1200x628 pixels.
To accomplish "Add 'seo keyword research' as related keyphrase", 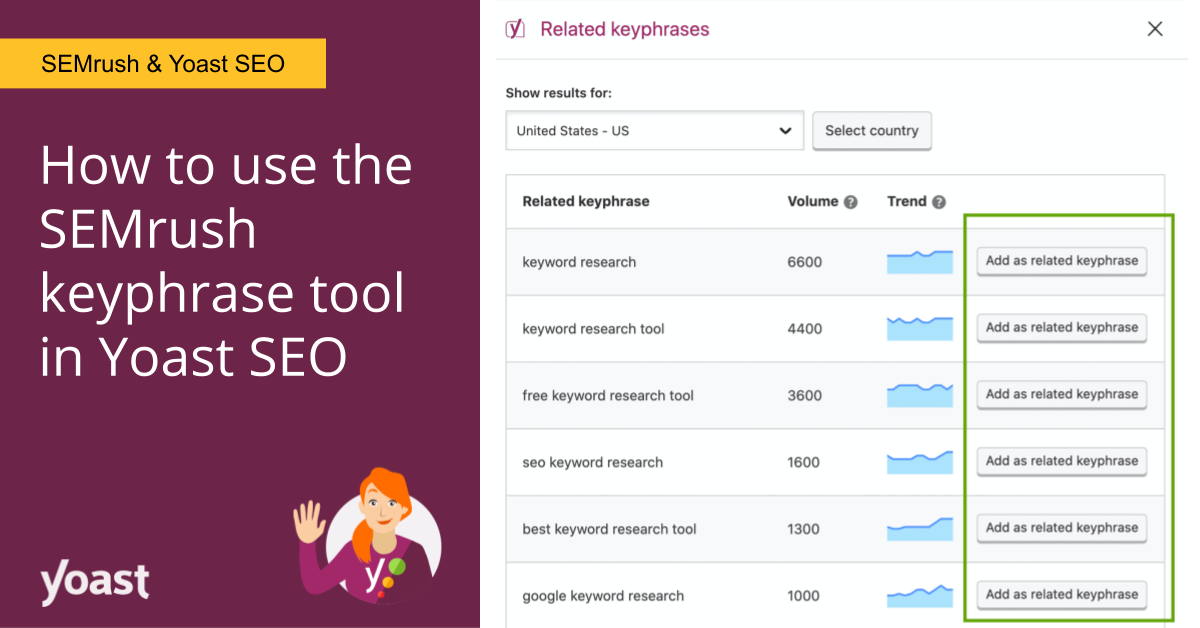I will pyautogui.click(x=1062, y=462).
